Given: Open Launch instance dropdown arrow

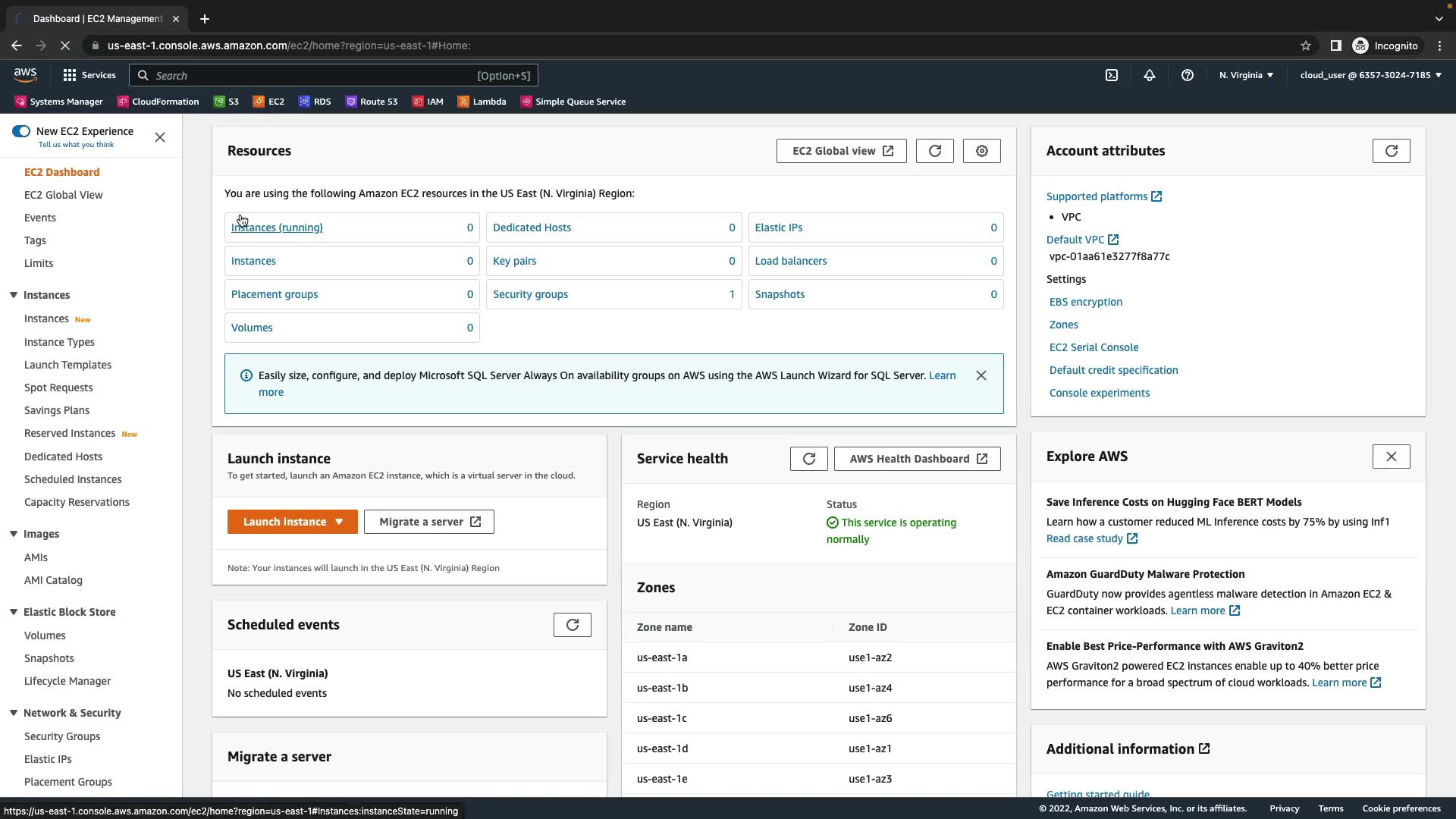Looking at the screenshot, I should coord(339,522).
